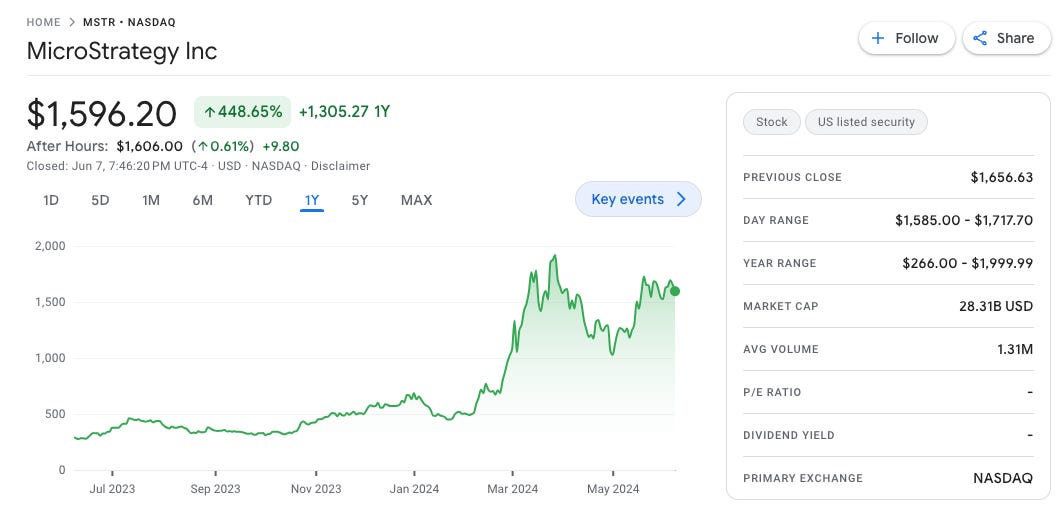Viewport: 1062px width, 509px height.
Task: Switch chart to 6M range
Action: coord(203,200)
